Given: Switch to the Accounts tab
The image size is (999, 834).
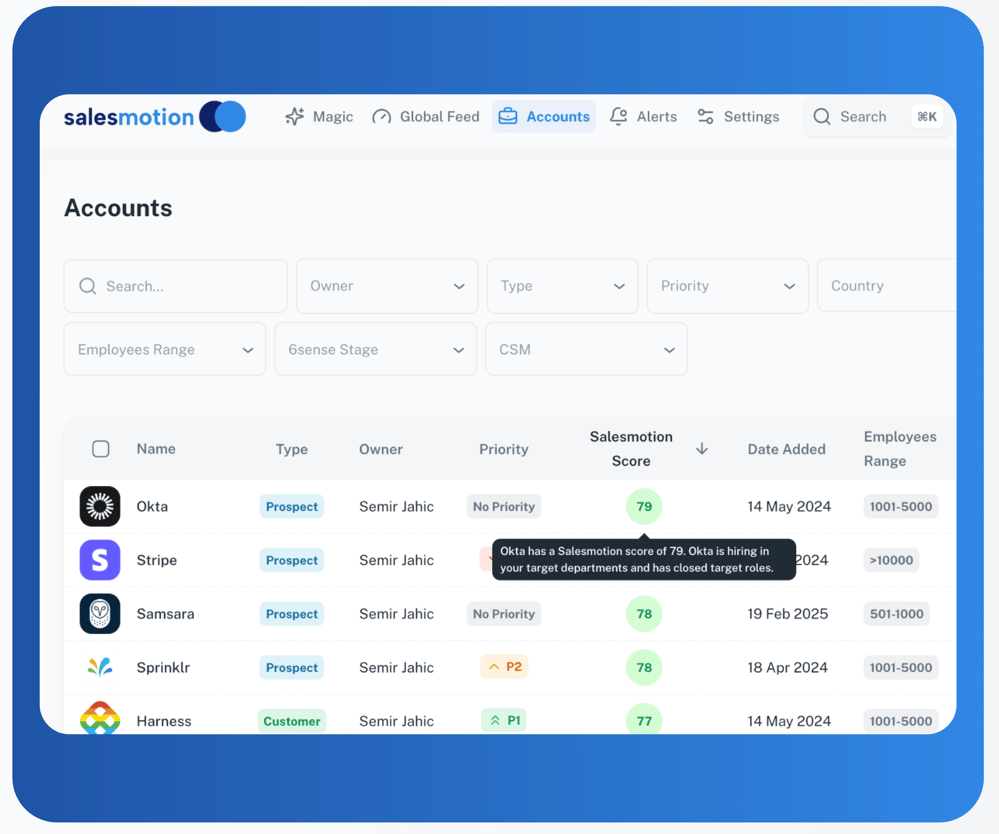Looking at the screenshot, I should [544, 117].
